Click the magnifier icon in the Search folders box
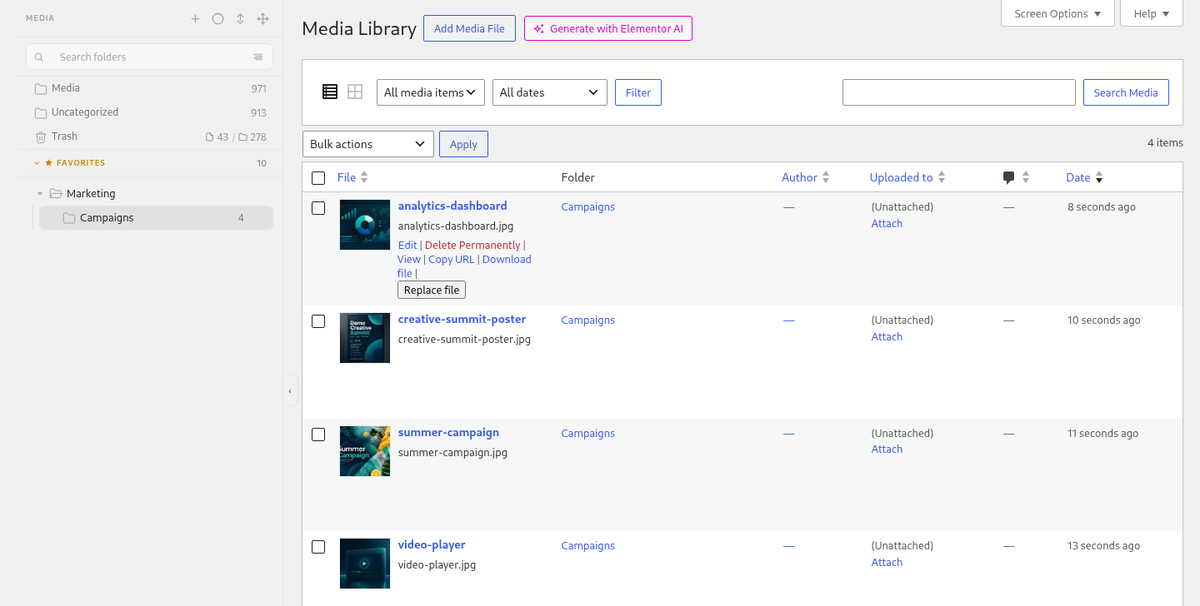1200x606 pixels. pos(39,58)
